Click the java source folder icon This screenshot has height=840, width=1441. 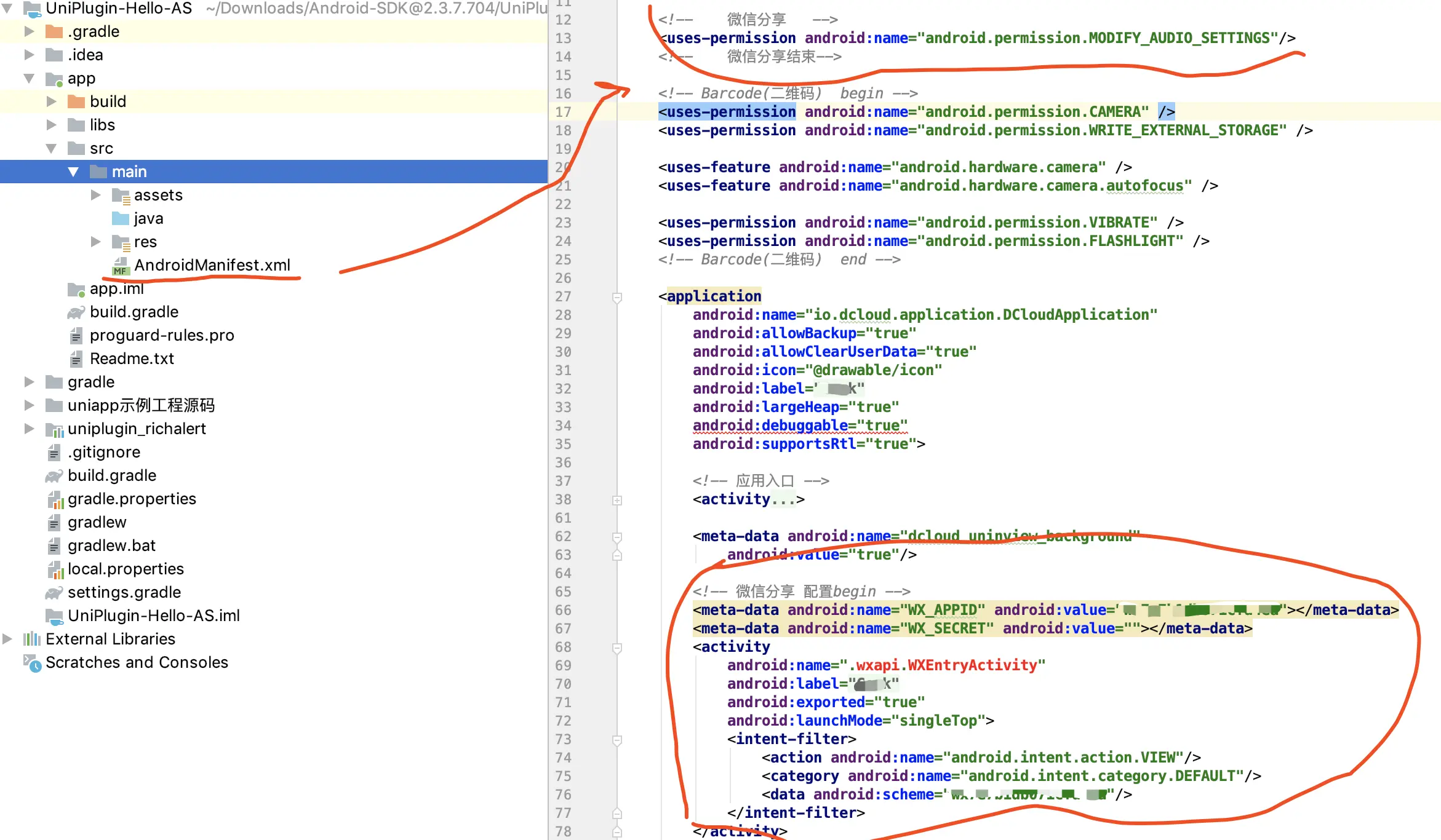(x=120, y=219)
